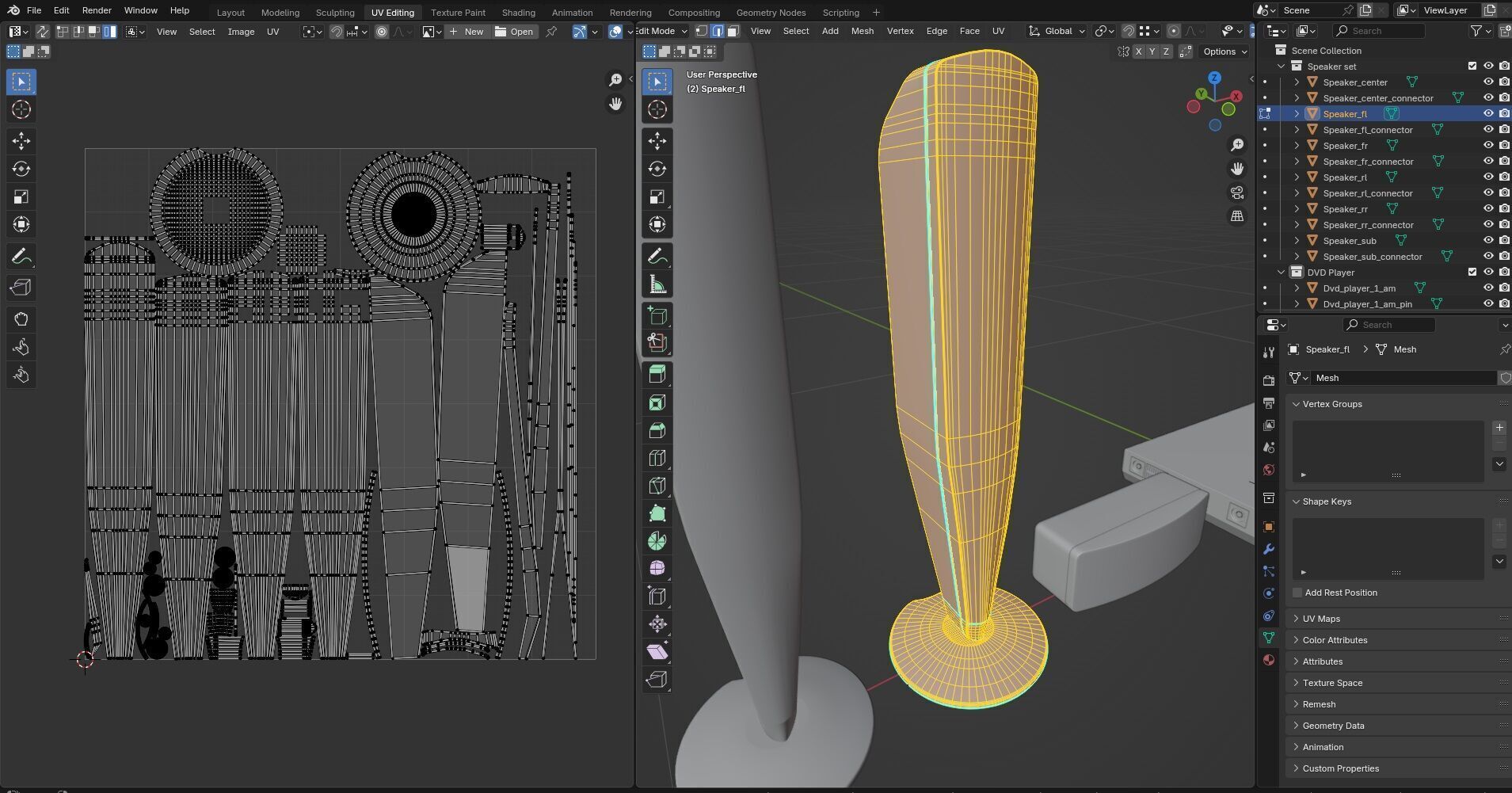Open the Global transform orientation dropdown

[x=1057, y=31]
